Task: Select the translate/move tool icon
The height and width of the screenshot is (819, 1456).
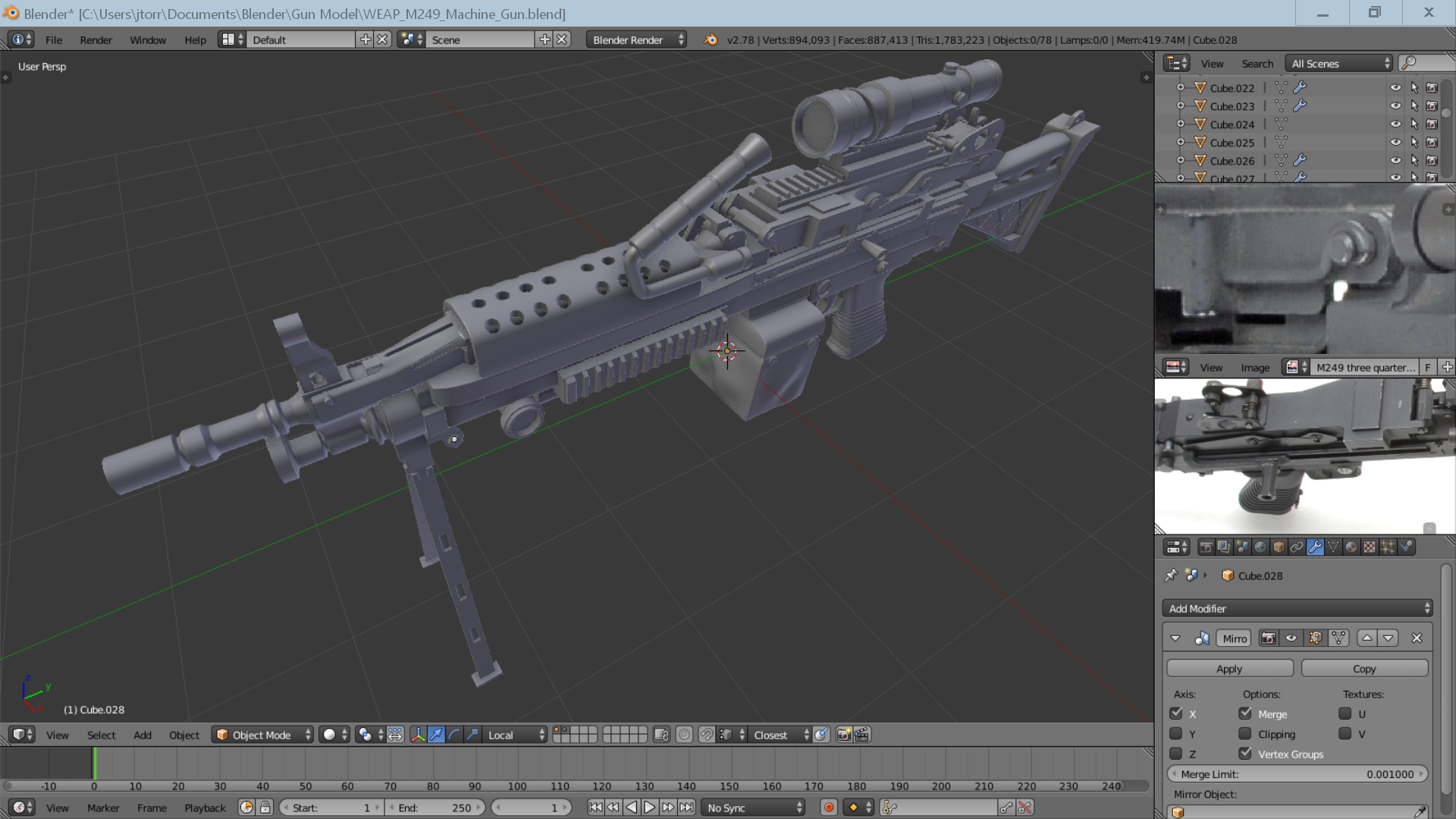Action: [436, 735]
